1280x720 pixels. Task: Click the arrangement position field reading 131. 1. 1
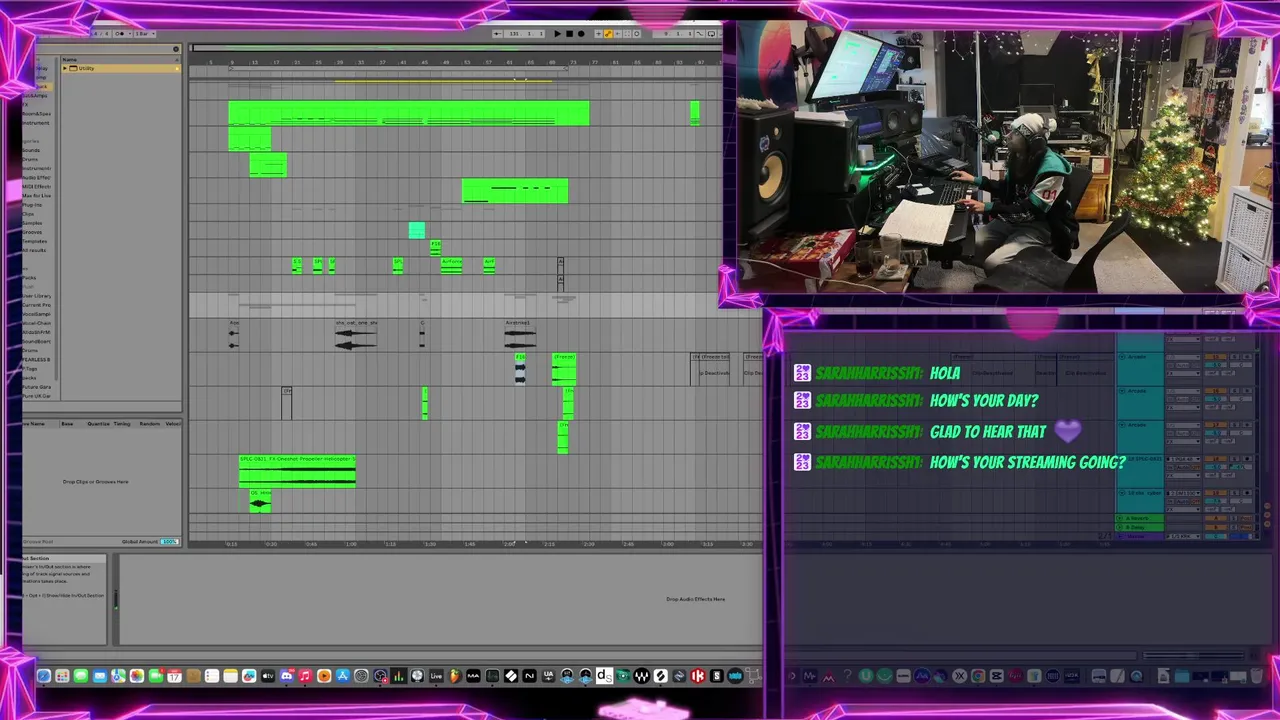click(x=526, y=34)
